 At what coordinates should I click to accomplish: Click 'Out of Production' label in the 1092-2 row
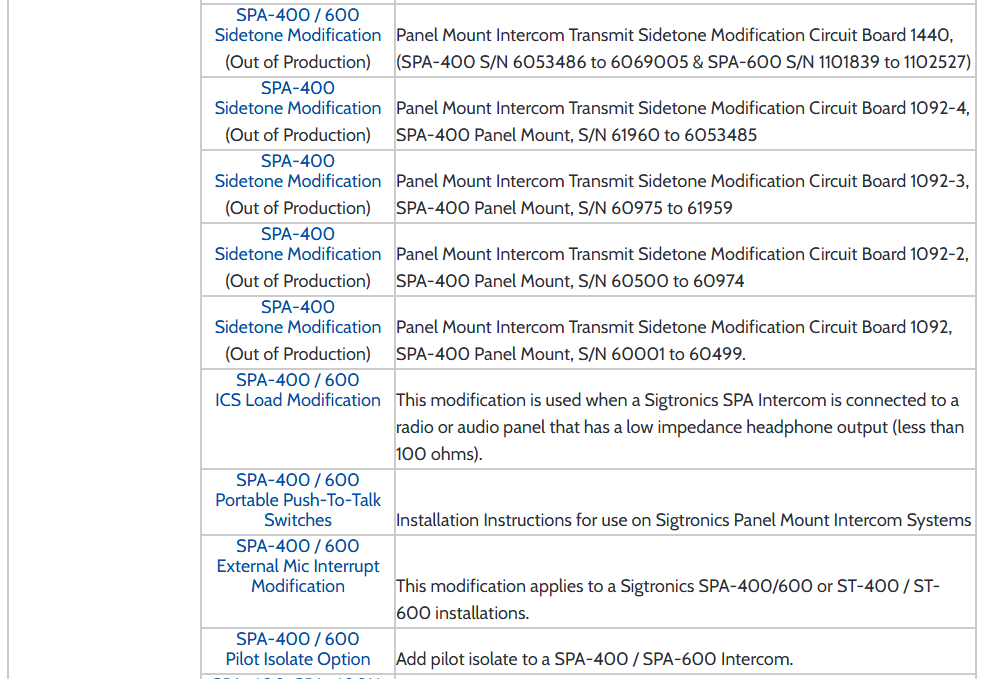point(298,281)
